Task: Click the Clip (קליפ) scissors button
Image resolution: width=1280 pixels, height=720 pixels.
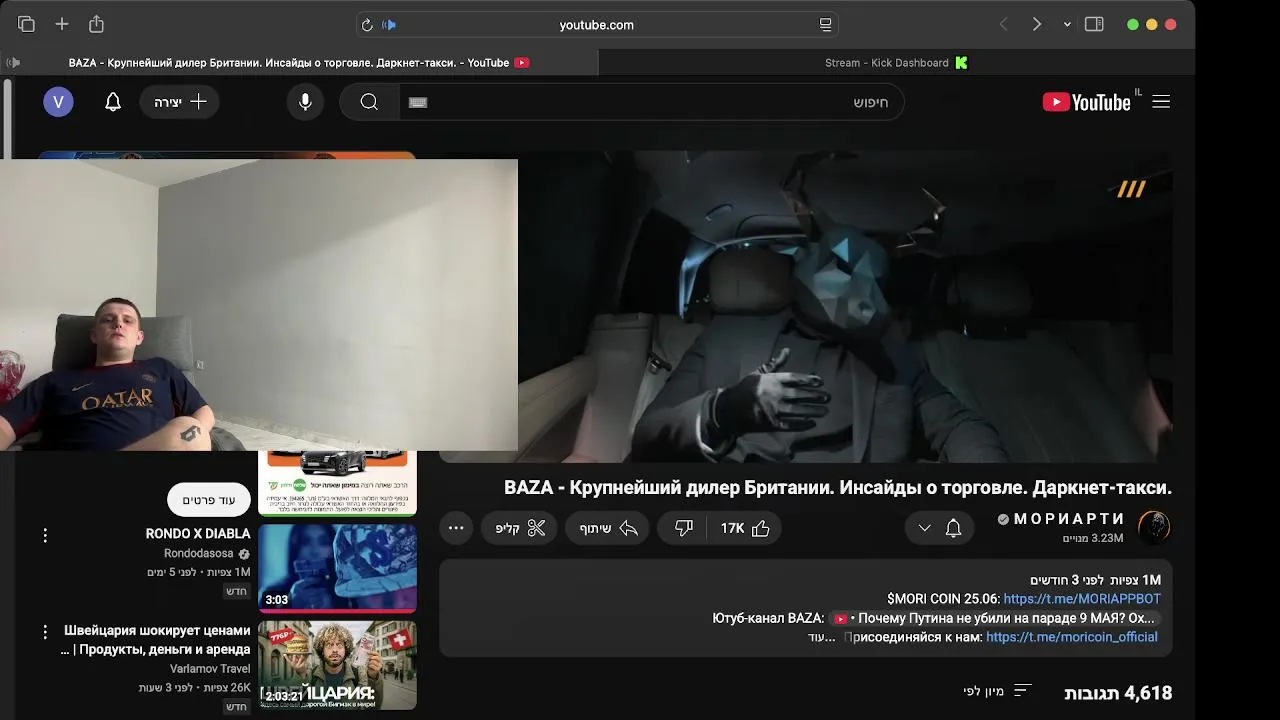Action: tap(521, 528)
